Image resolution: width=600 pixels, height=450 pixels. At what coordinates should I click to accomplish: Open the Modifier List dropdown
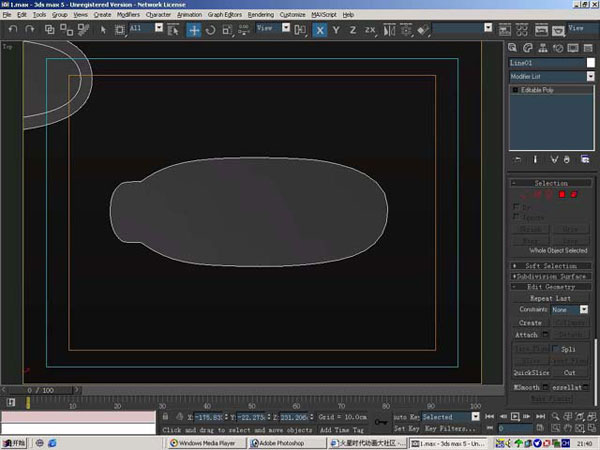pyautogui.click(x=552, y=77)
